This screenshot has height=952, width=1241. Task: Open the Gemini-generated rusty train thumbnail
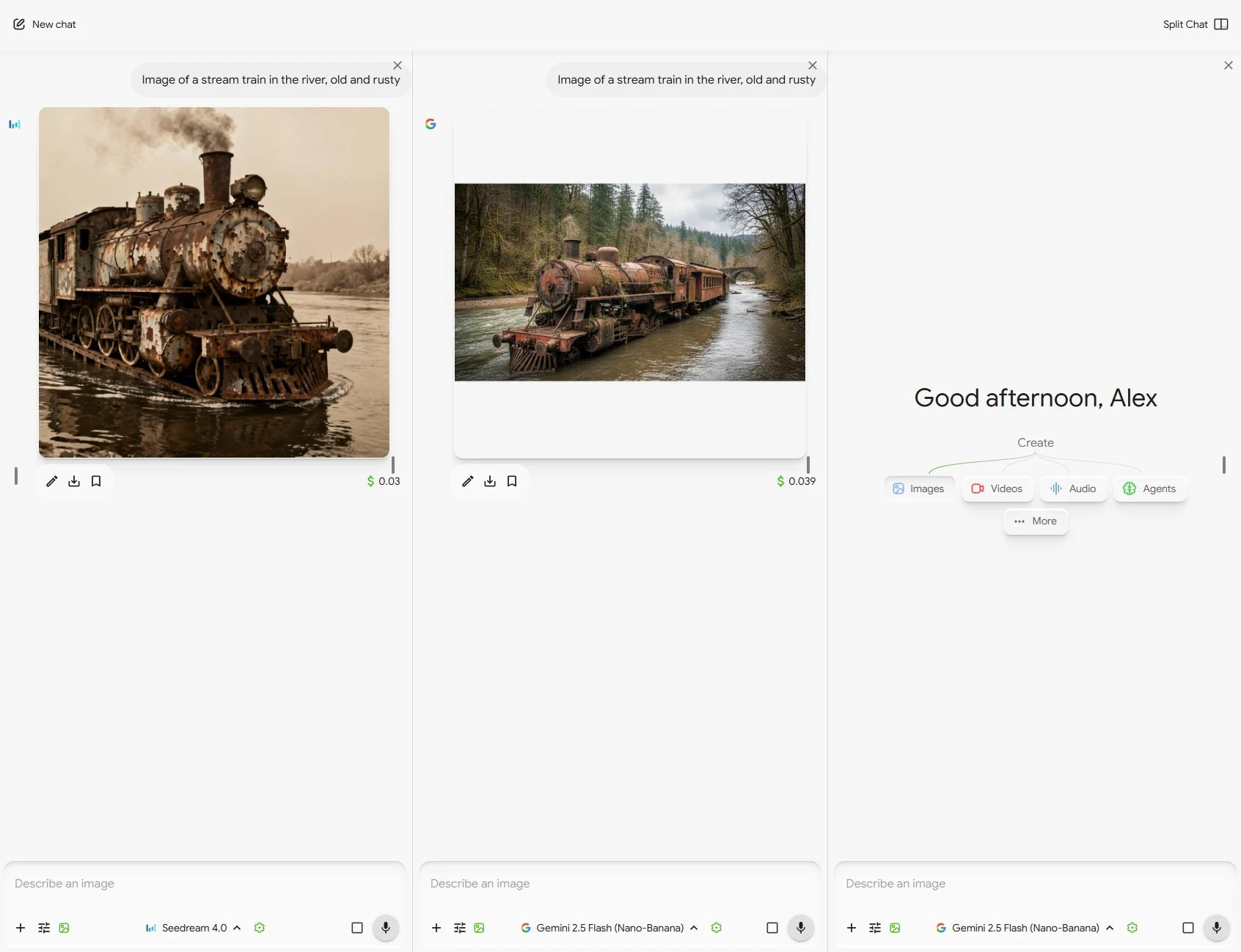pyautogui.click(x=629, y=282)
